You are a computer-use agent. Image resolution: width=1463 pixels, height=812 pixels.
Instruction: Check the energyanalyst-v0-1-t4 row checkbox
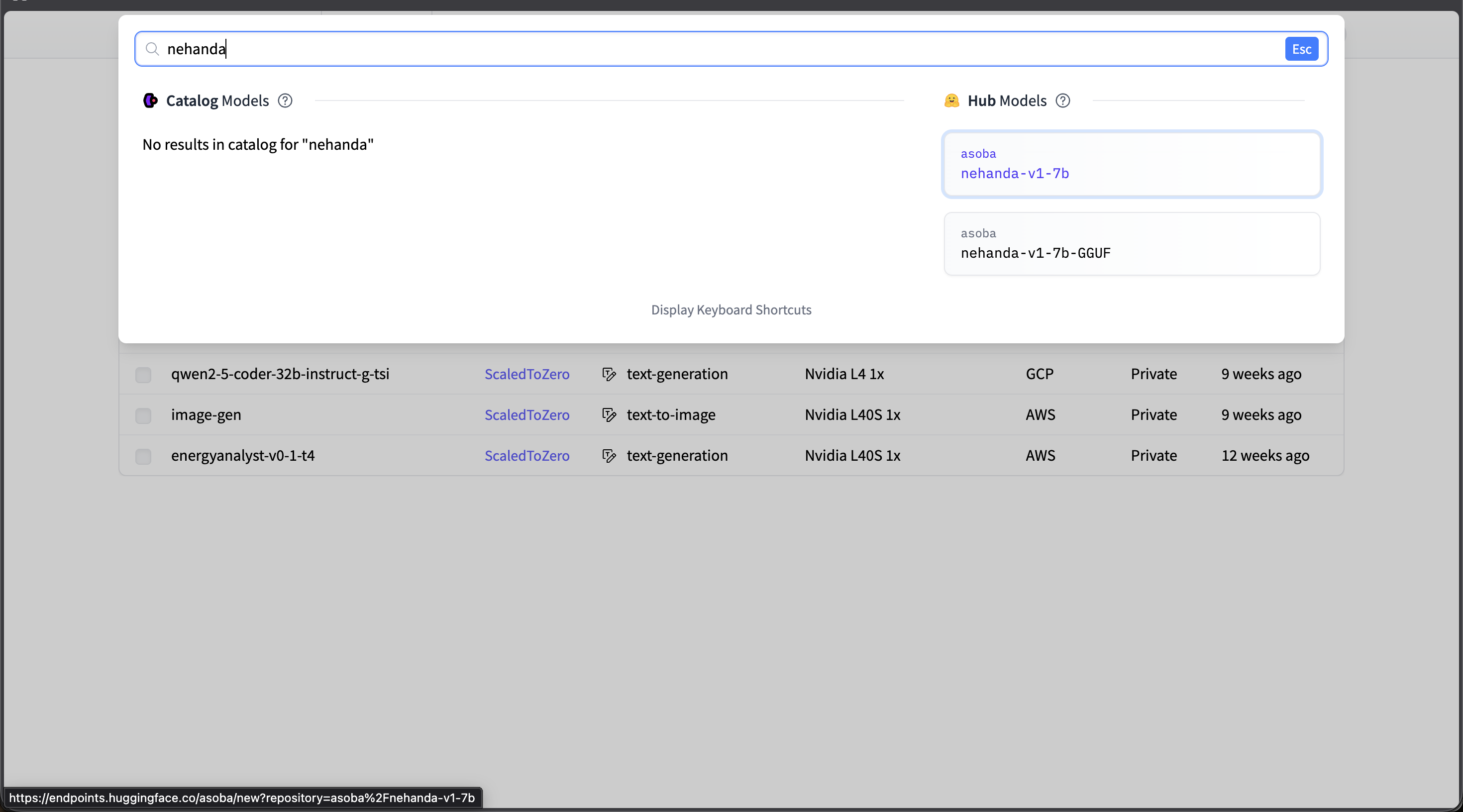(143, 457)
